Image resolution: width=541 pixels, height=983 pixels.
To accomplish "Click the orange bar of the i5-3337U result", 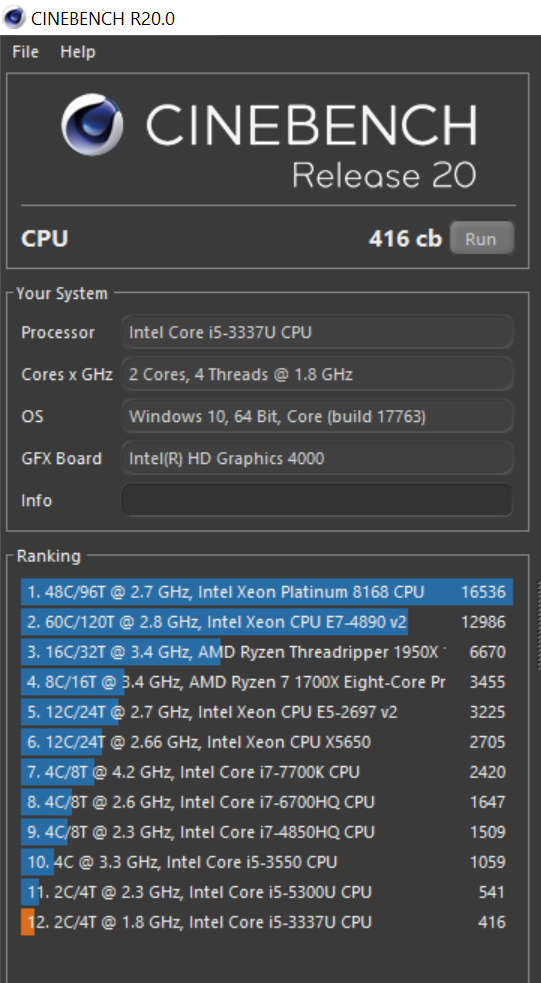I will (x=28, y=922).
